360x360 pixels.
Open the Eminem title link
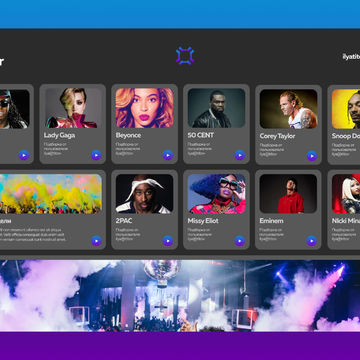(x=271, y=221)
